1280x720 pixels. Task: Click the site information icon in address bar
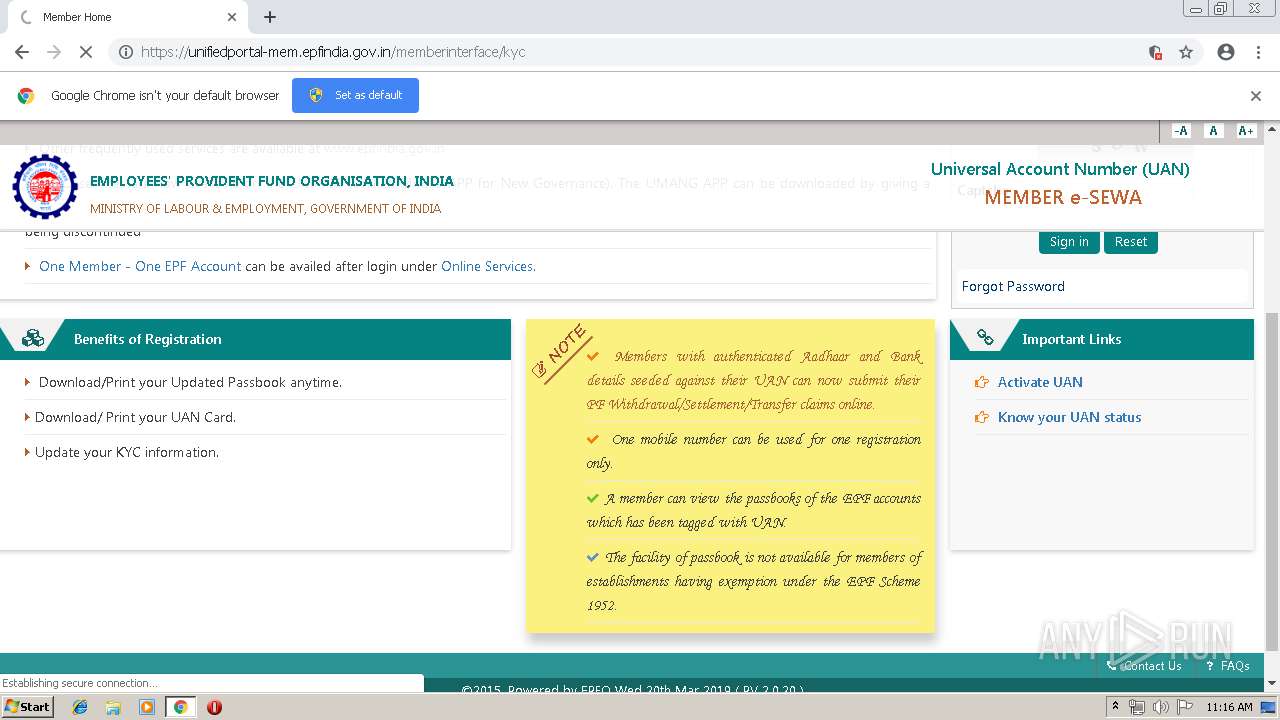point(126,52)
